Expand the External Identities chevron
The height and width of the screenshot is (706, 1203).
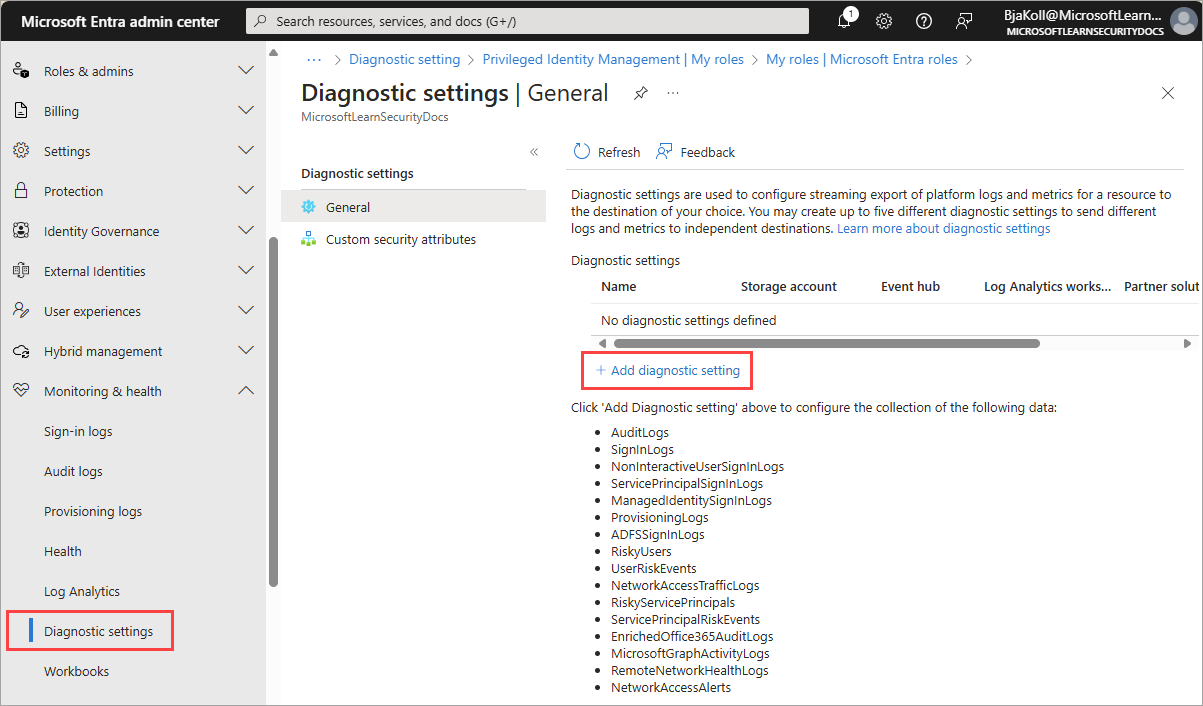tap(245, 271)
